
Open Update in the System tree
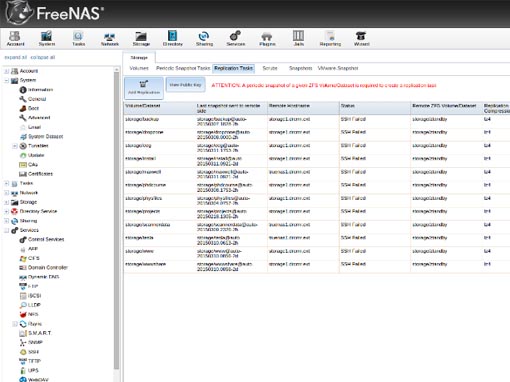point(32,155)
